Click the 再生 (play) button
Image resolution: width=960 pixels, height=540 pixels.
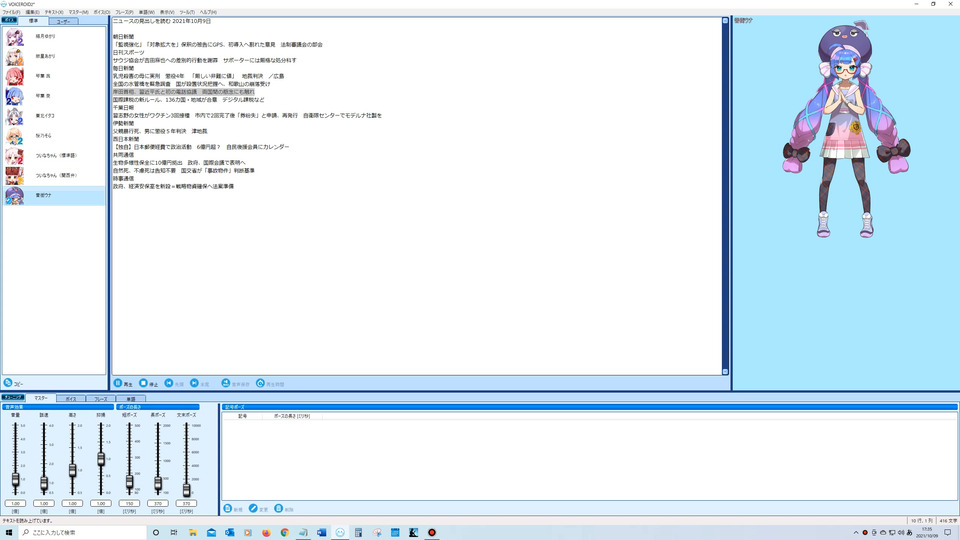[123, 383]
